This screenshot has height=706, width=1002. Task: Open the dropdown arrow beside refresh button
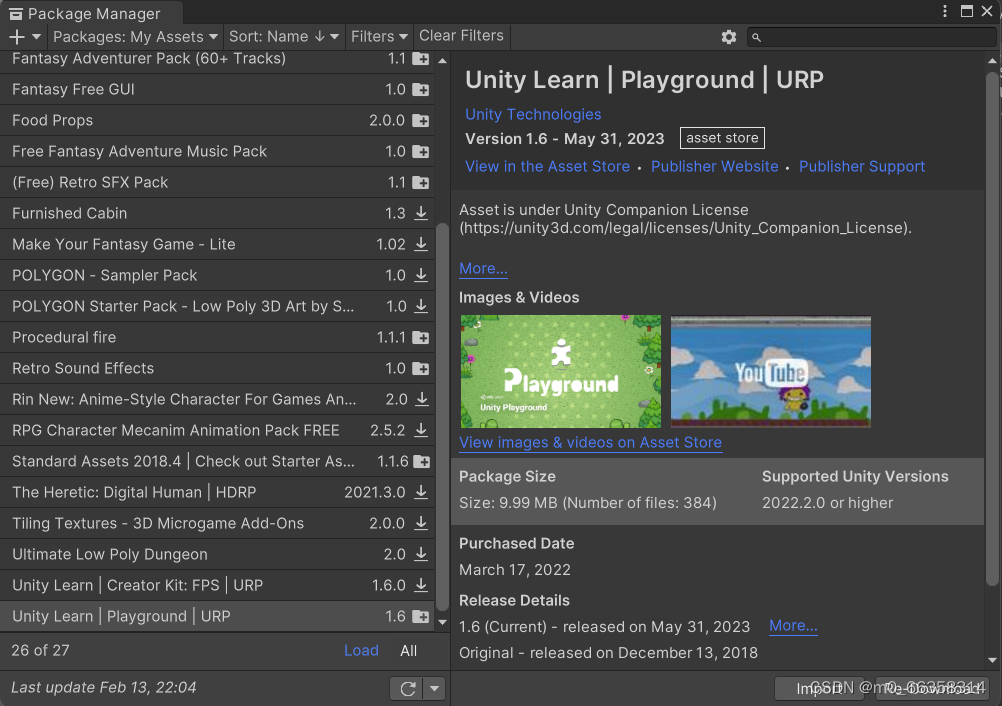pos(434,689)
